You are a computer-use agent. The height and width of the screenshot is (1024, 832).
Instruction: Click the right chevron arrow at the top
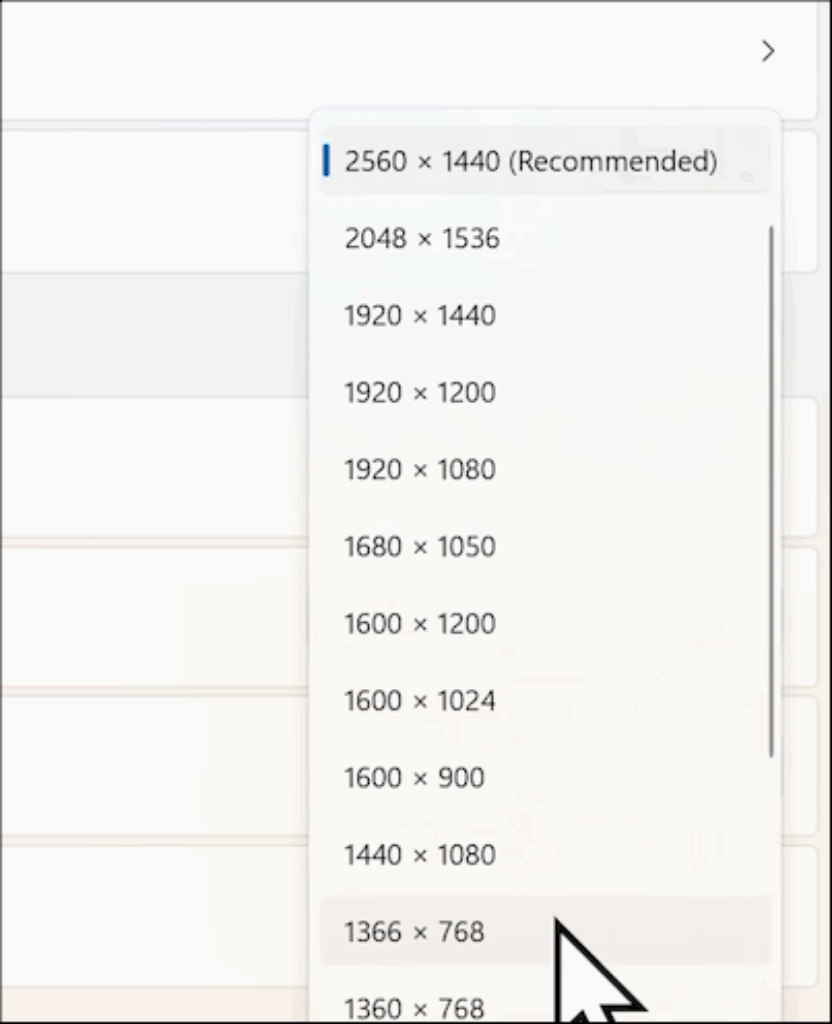coord(767,51)
